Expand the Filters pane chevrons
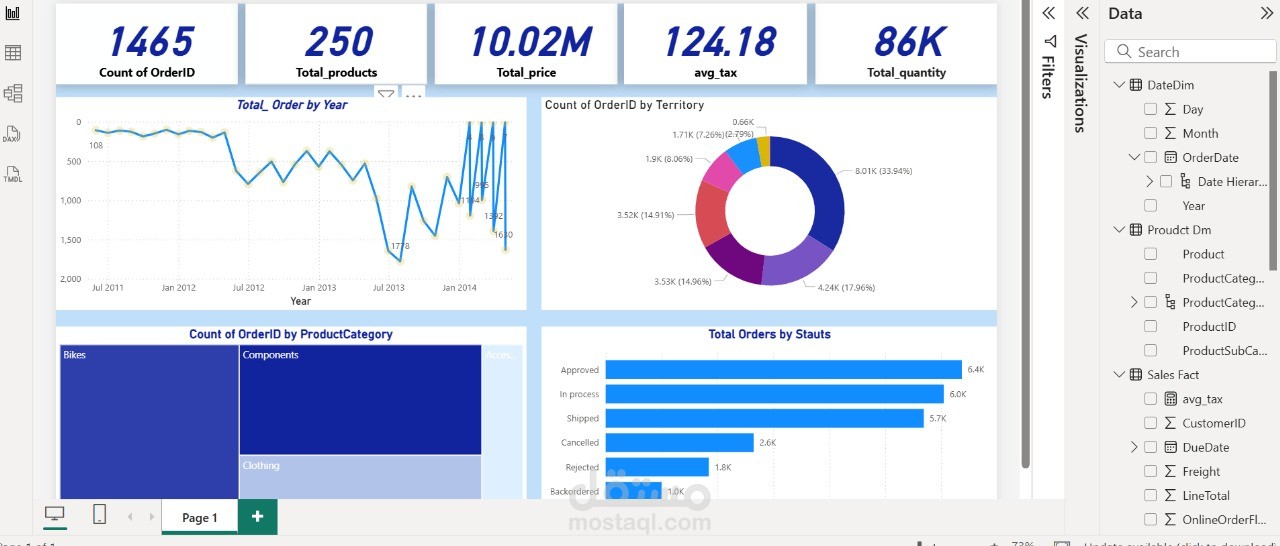The image size is (1280, 546). click(x=1048, y=13)
